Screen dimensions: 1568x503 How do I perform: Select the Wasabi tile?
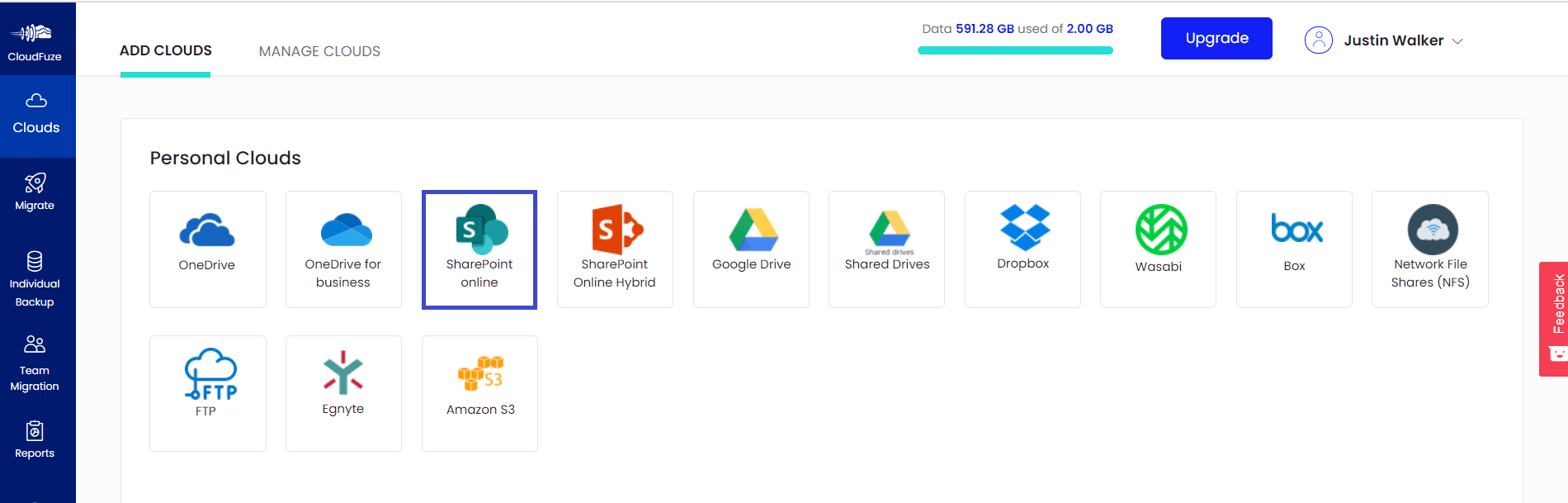tap(1158, 249)
